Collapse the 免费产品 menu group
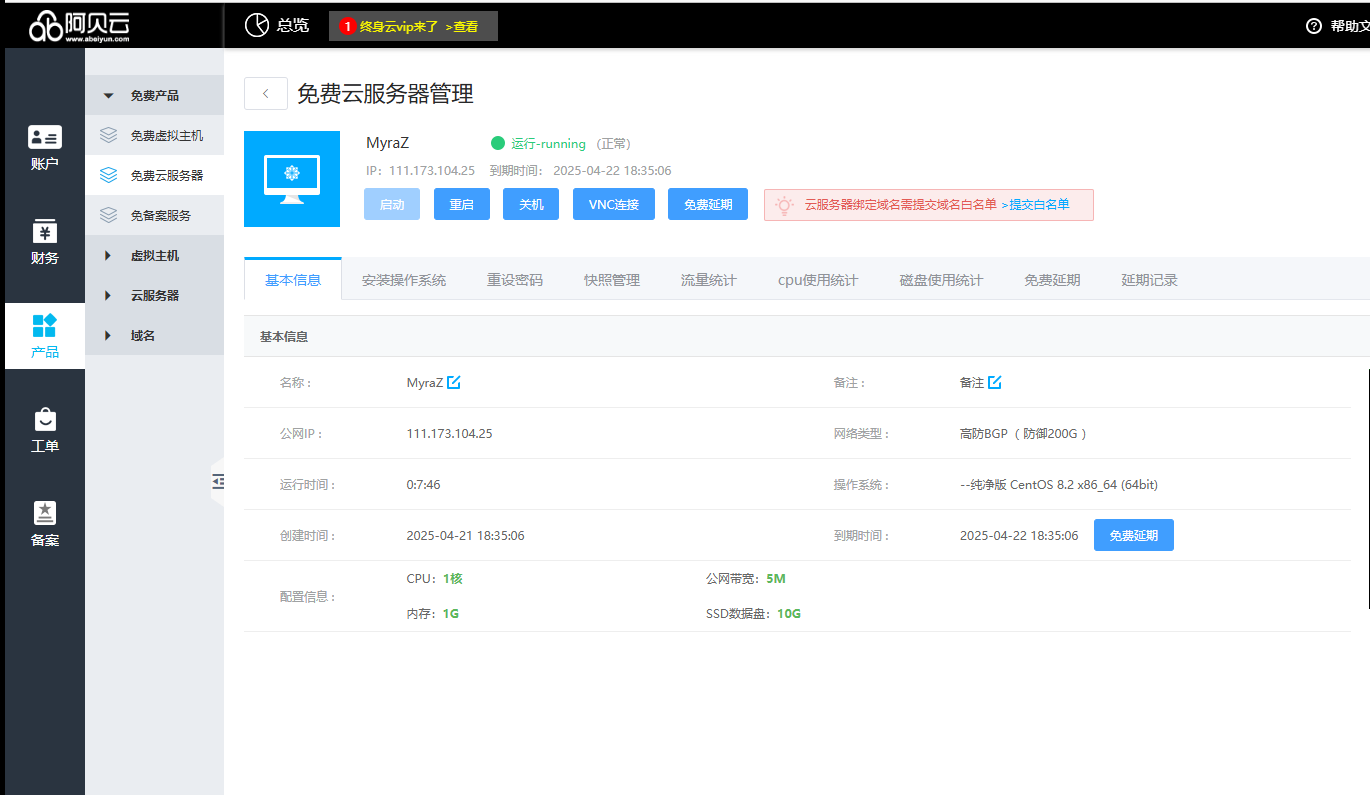This screenshot has height=795, width=1370. pos(154,95)
